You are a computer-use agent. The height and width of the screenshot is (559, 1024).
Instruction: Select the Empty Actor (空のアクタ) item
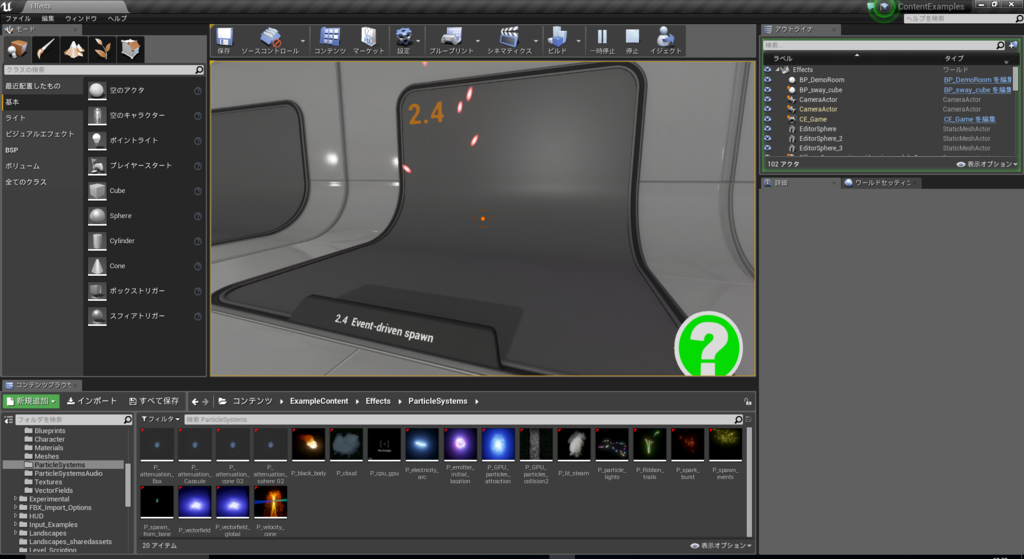pyautogui.click(x=144, y=90)
